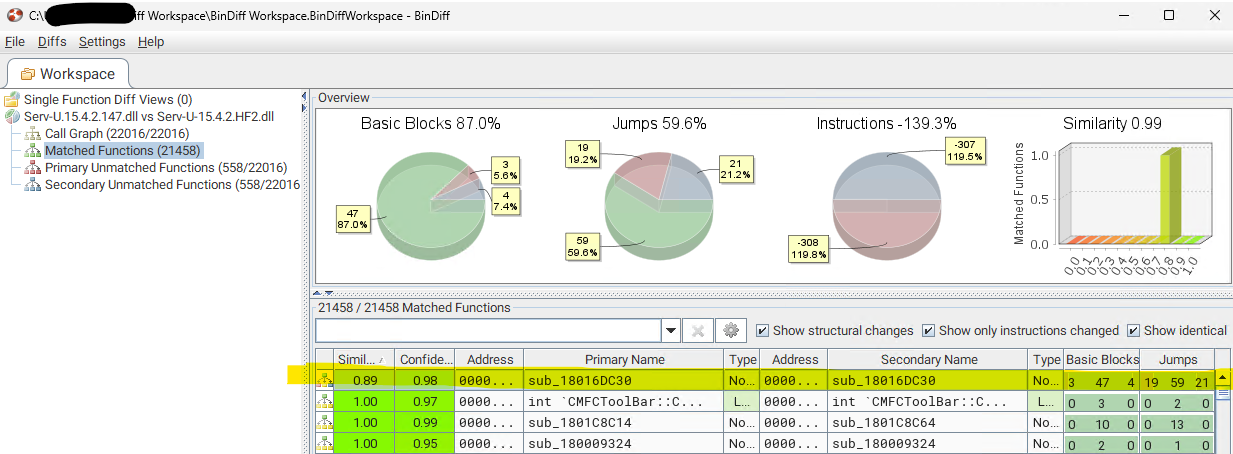Switch to the Workspace tab
1233x454 pixels.
[68, 74]
